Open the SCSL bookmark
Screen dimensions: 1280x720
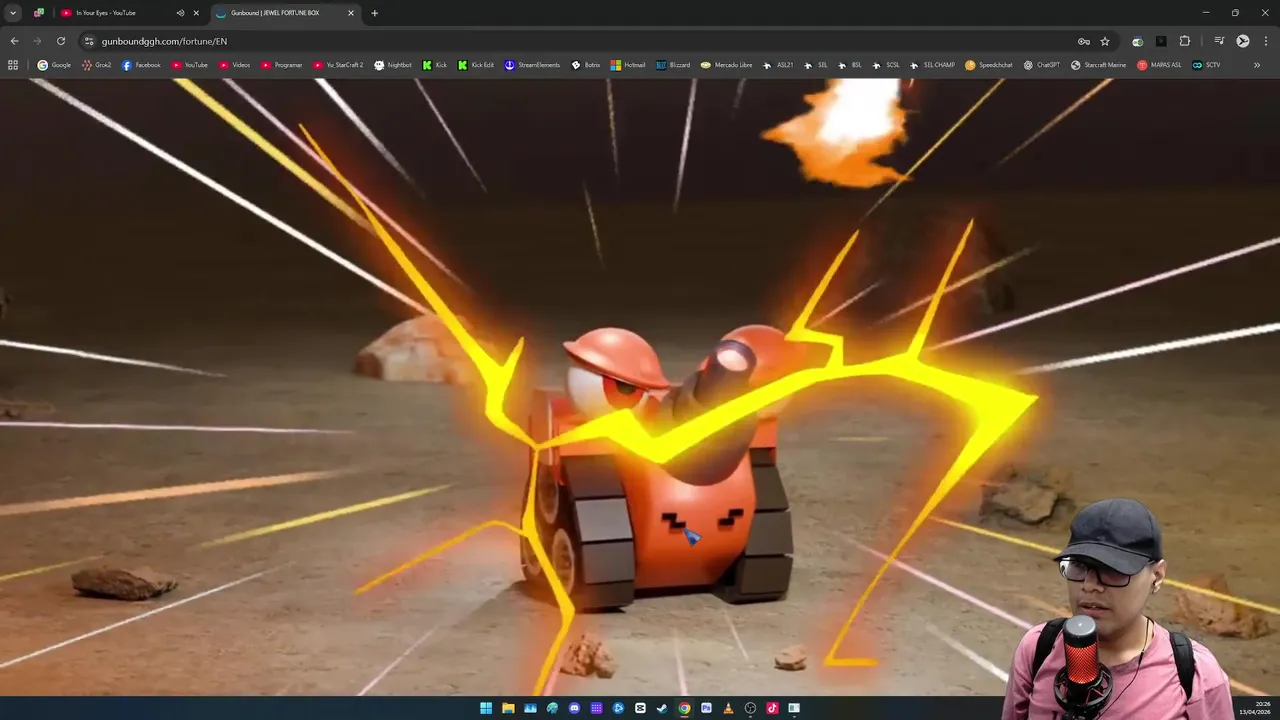(x=885, y=65)
